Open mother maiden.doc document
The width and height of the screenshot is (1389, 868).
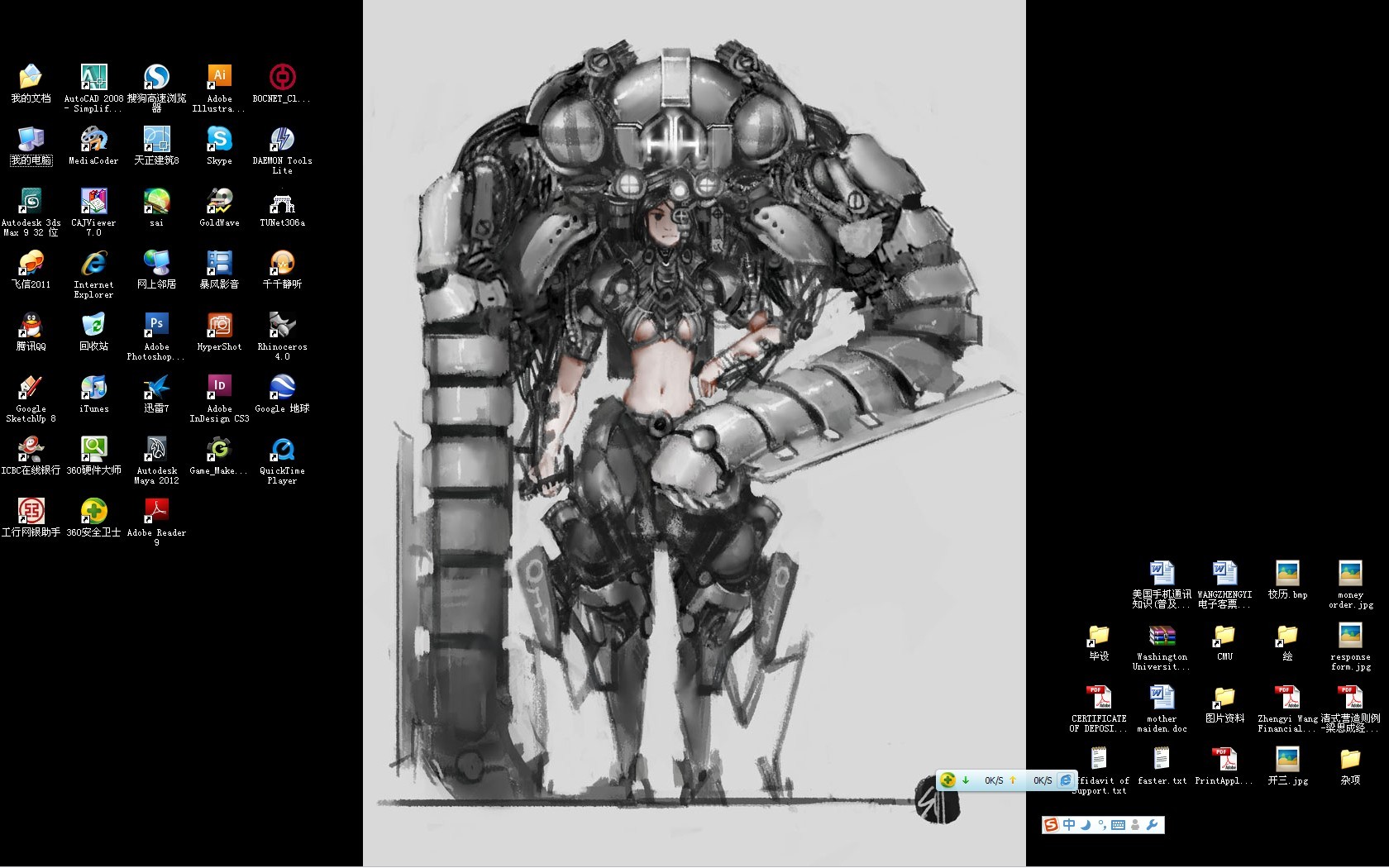click(x=1162, y=708)
